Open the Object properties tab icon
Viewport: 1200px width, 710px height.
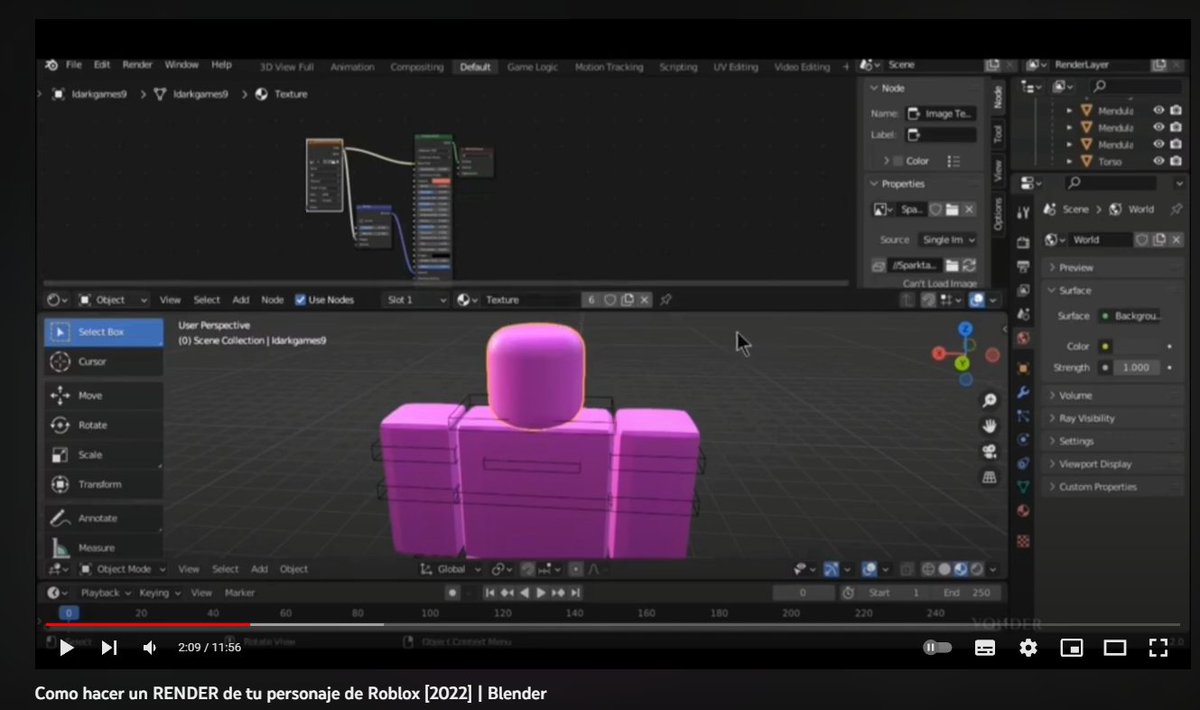coord(1023,368)
